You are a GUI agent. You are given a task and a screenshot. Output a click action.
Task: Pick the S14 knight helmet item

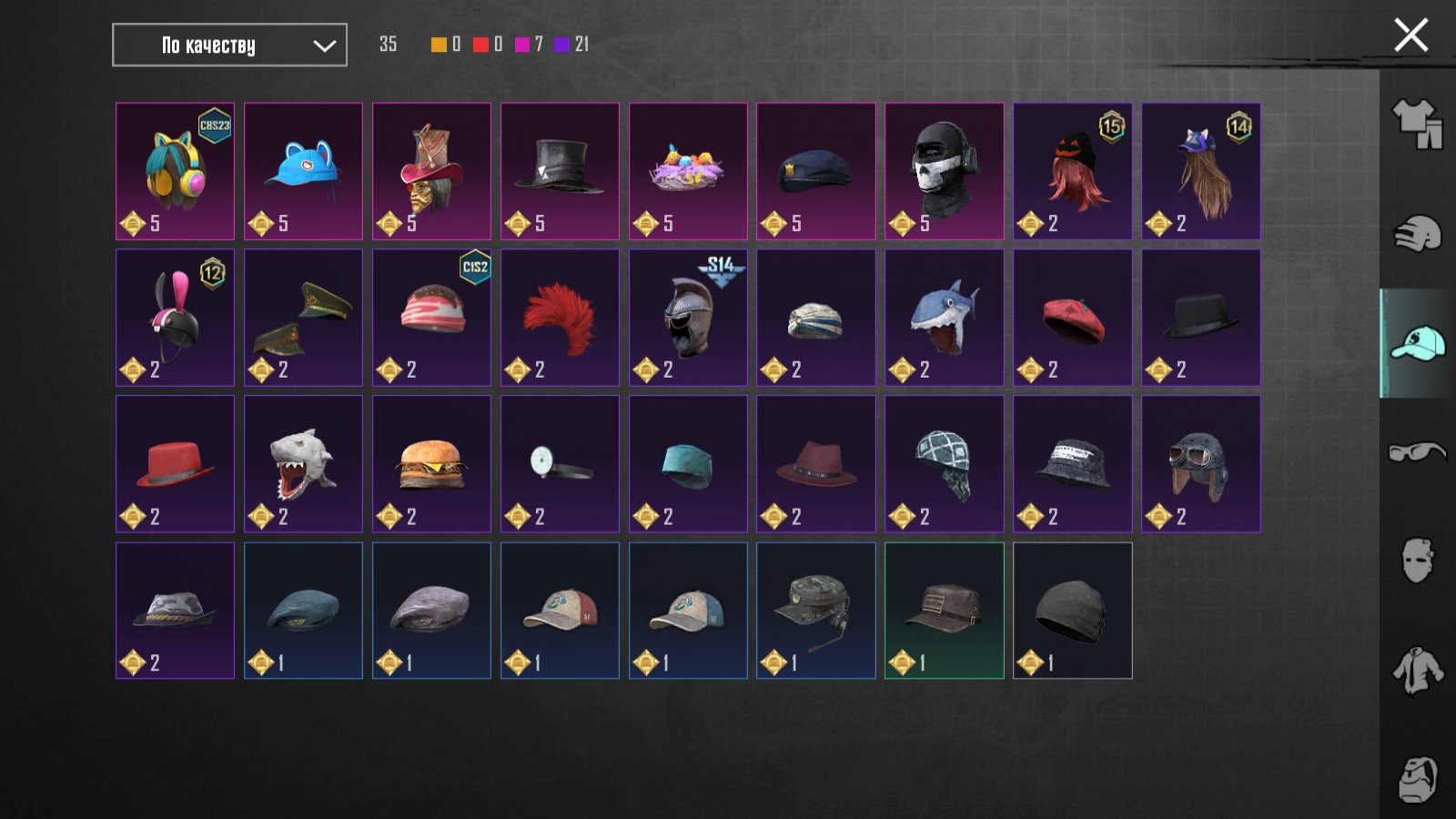coord(688,318)
